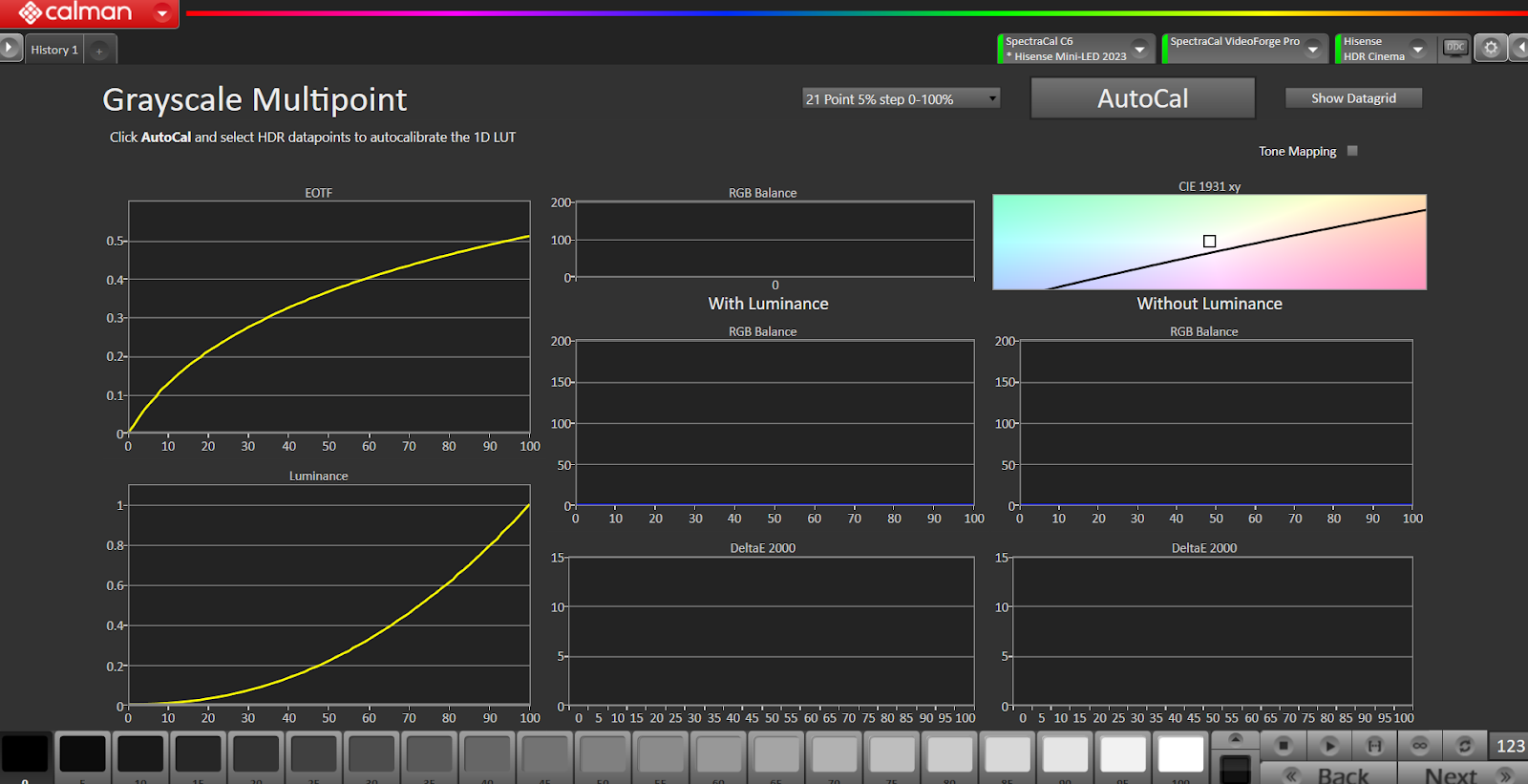This screenshot has width=1528, height=784.
Task: Open the 21 Point 5% step dropdown
Action: [901, 99]
